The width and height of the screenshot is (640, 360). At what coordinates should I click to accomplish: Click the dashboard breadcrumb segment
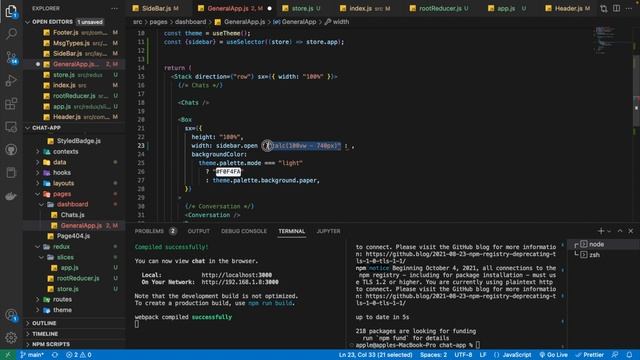coord(190,22)
